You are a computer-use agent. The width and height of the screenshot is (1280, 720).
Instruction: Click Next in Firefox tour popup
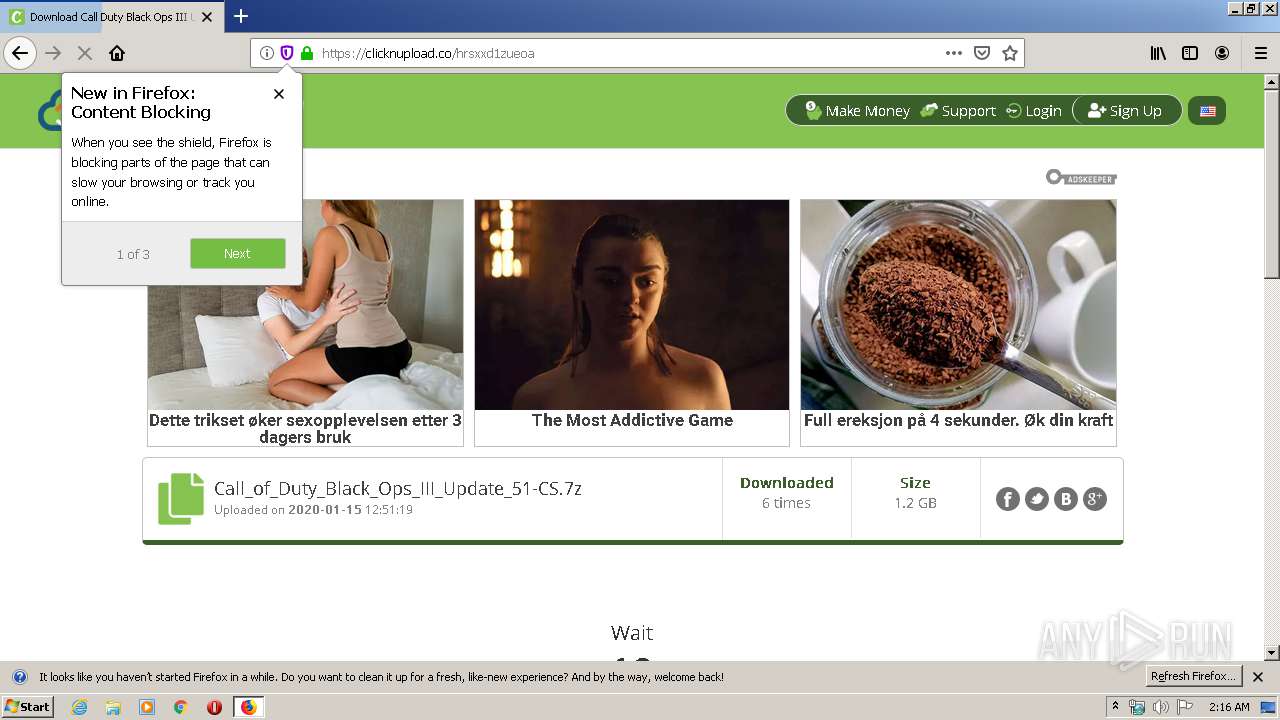tap(238, 254)
